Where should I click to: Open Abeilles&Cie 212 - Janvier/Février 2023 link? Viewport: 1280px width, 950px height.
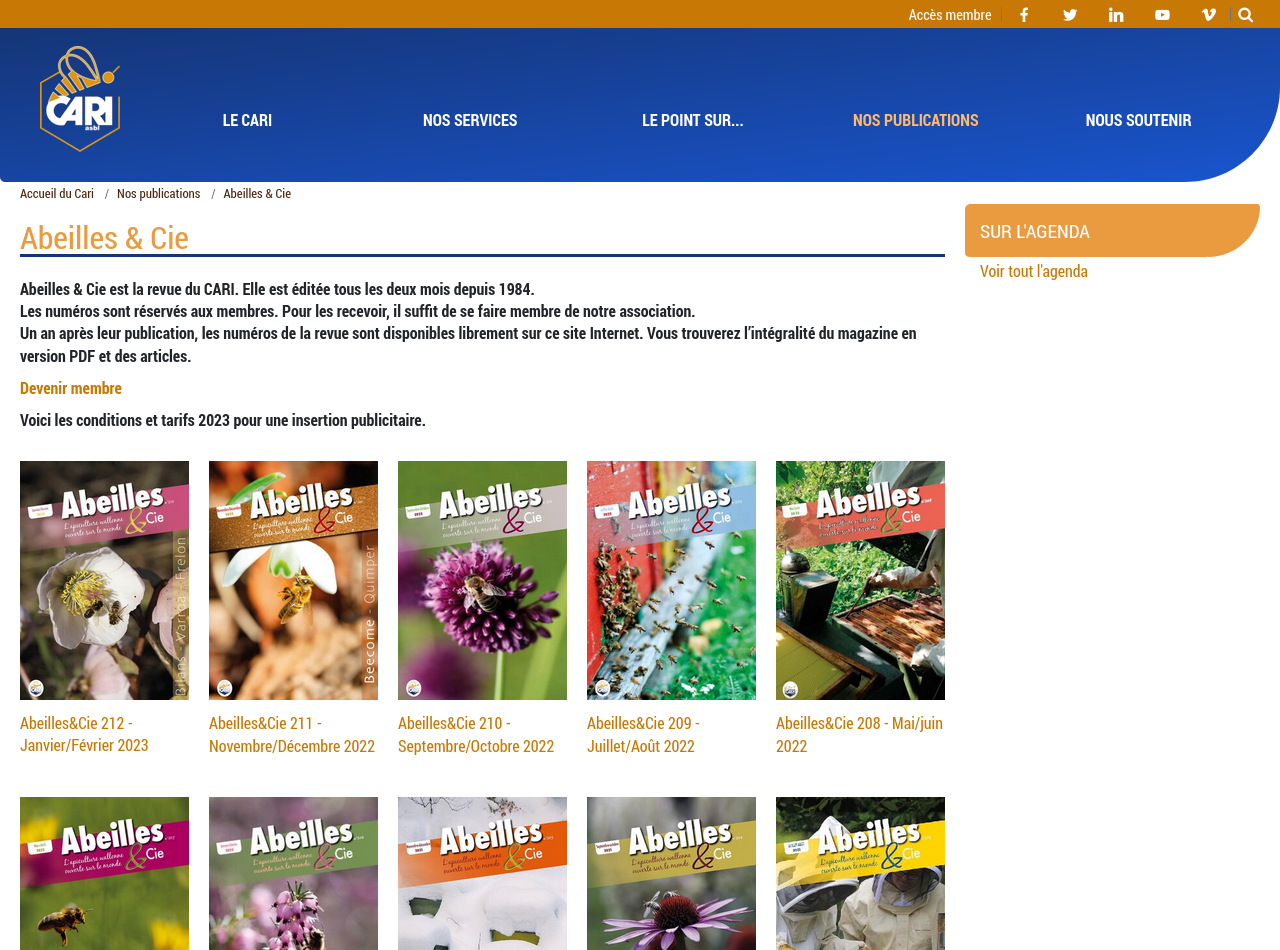(x=84, y=734)
